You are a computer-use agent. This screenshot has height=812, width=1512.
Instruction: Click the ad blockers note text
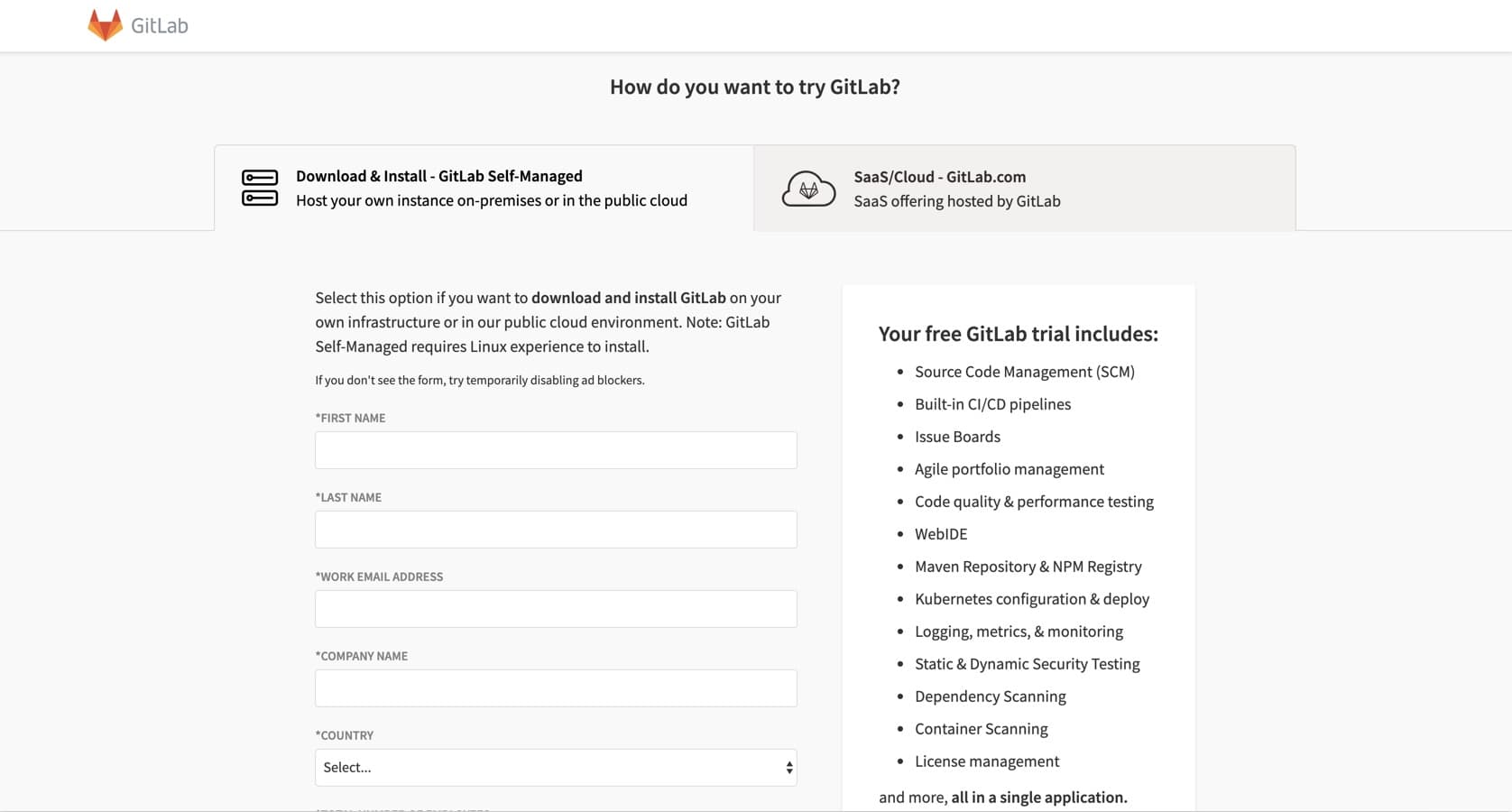click(480, 380)
